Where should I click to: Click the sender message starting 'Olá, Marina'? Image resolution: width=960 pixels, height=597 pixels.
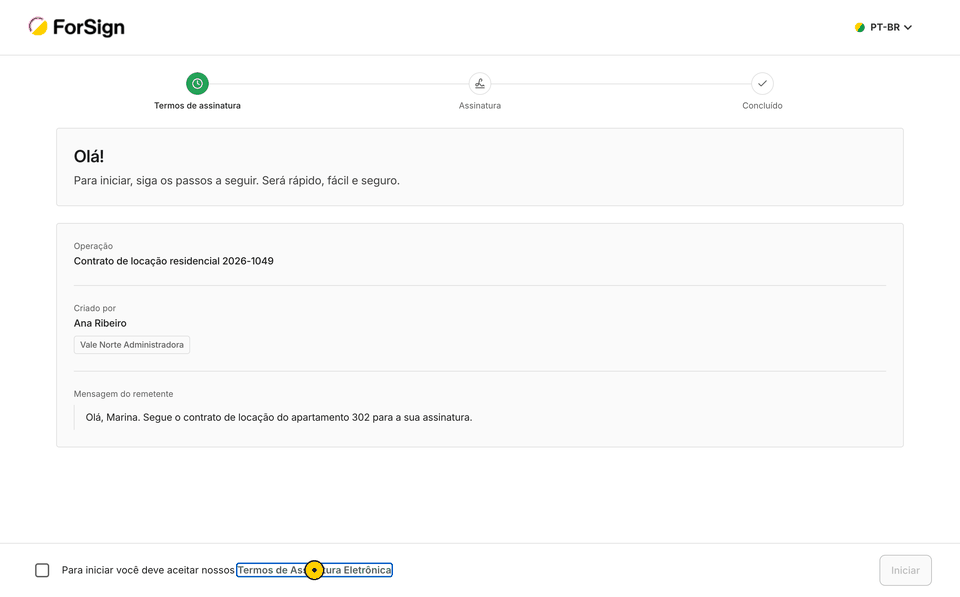[279, 418]
